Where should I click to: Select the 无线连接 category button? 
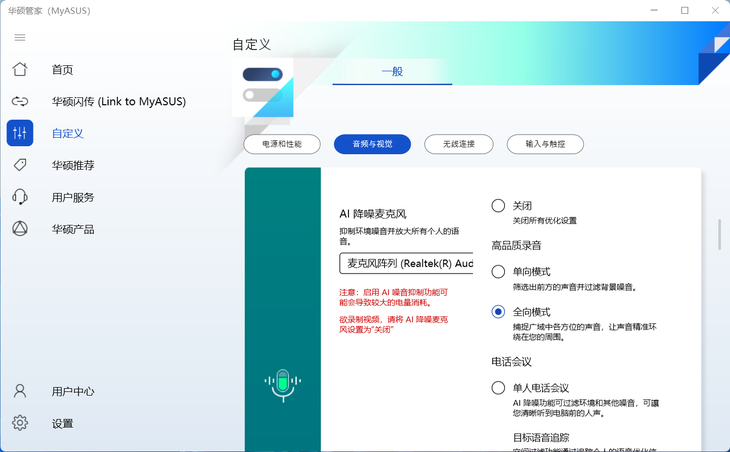[459, 144]
